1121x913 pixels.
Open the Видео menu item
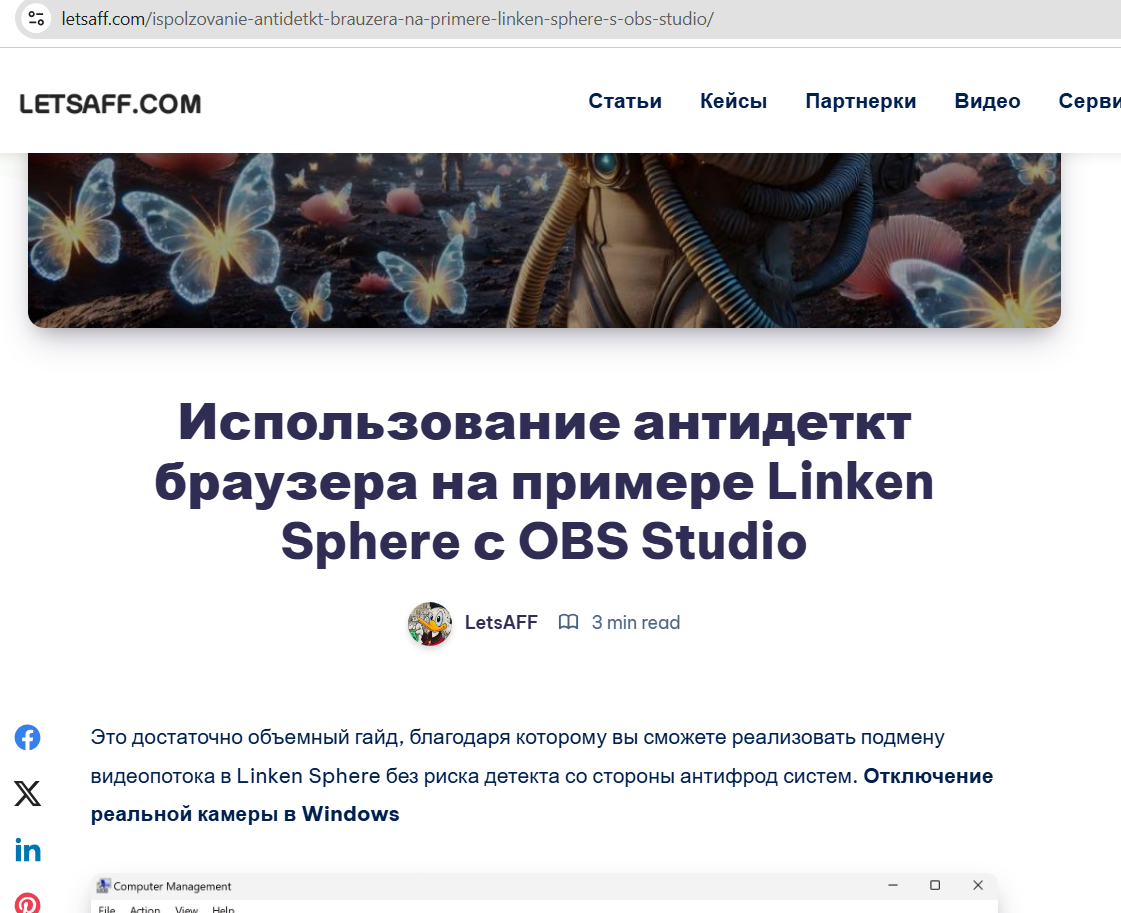tap(987, 101)
